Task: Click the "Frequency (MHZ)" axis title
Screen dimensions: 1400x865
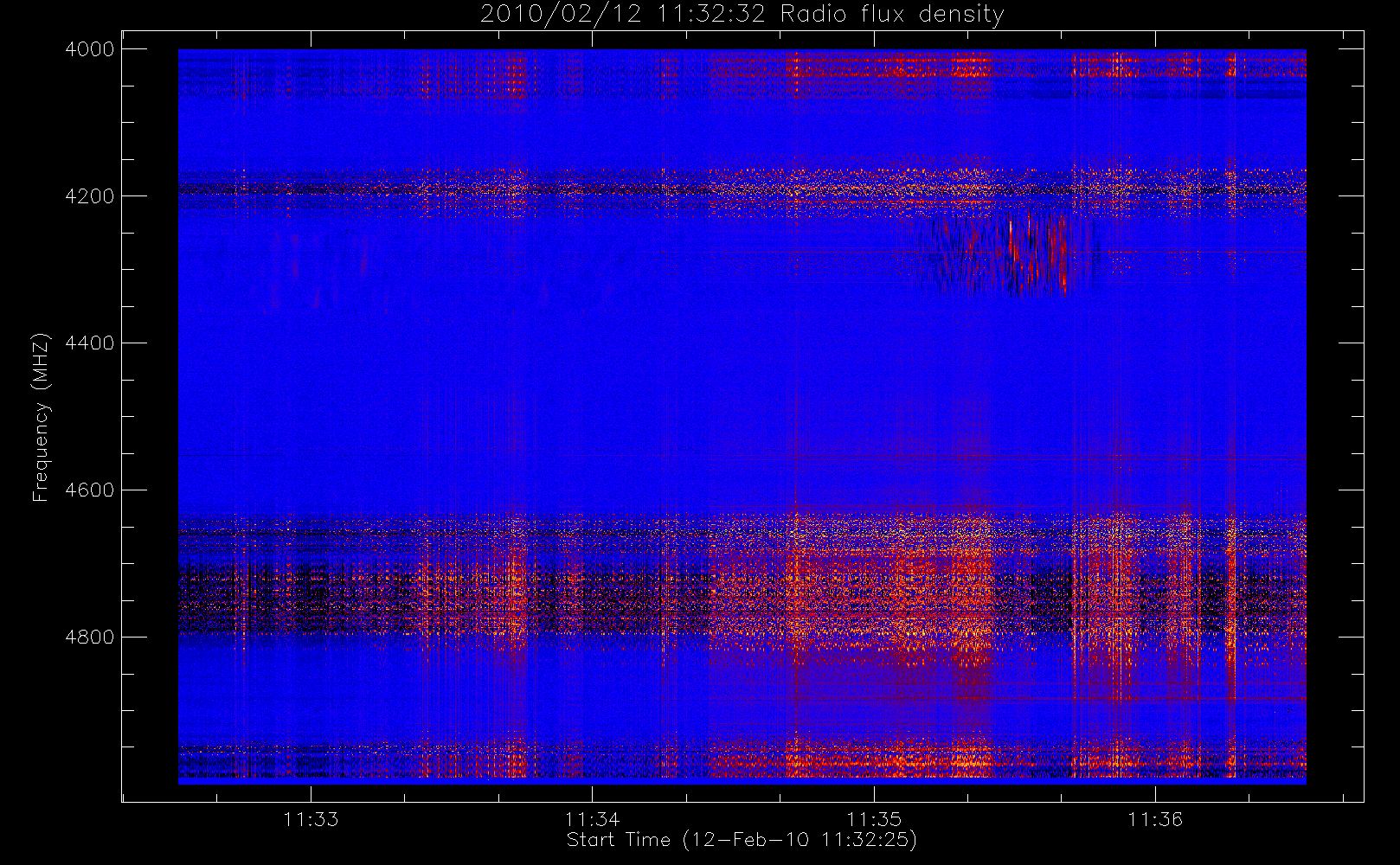Action: [x=41, y=417]
